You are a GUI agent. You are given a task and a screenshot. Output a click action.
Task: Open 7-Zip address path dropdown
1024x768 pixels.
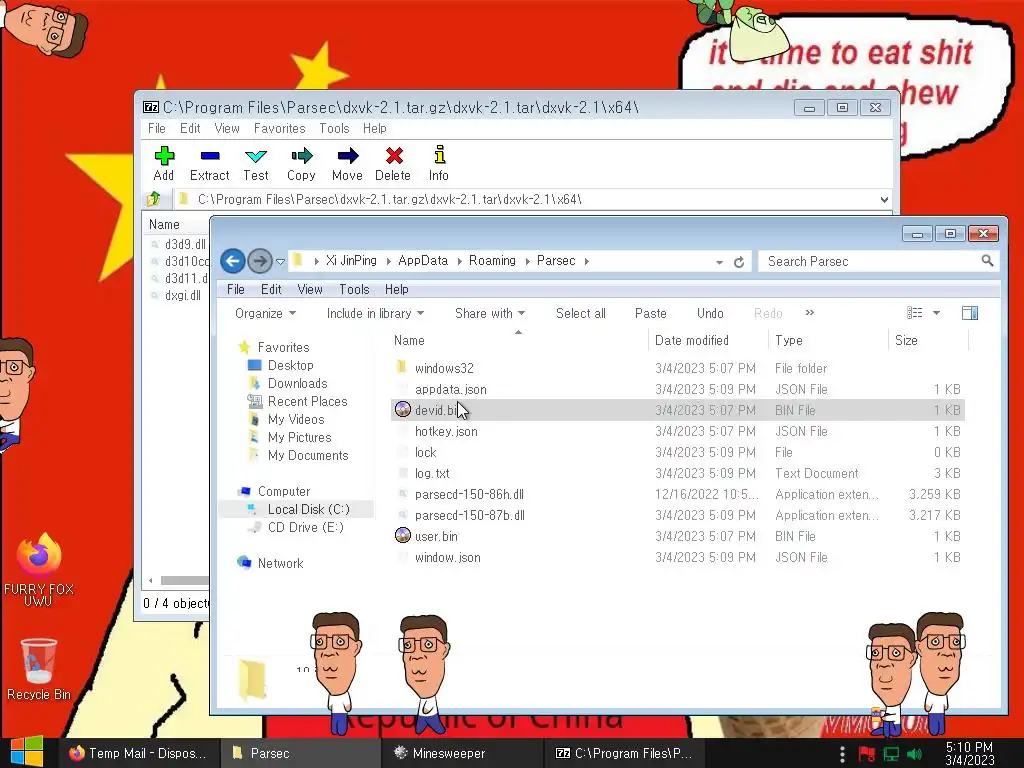pyautogui.click(x=884, y=199)
